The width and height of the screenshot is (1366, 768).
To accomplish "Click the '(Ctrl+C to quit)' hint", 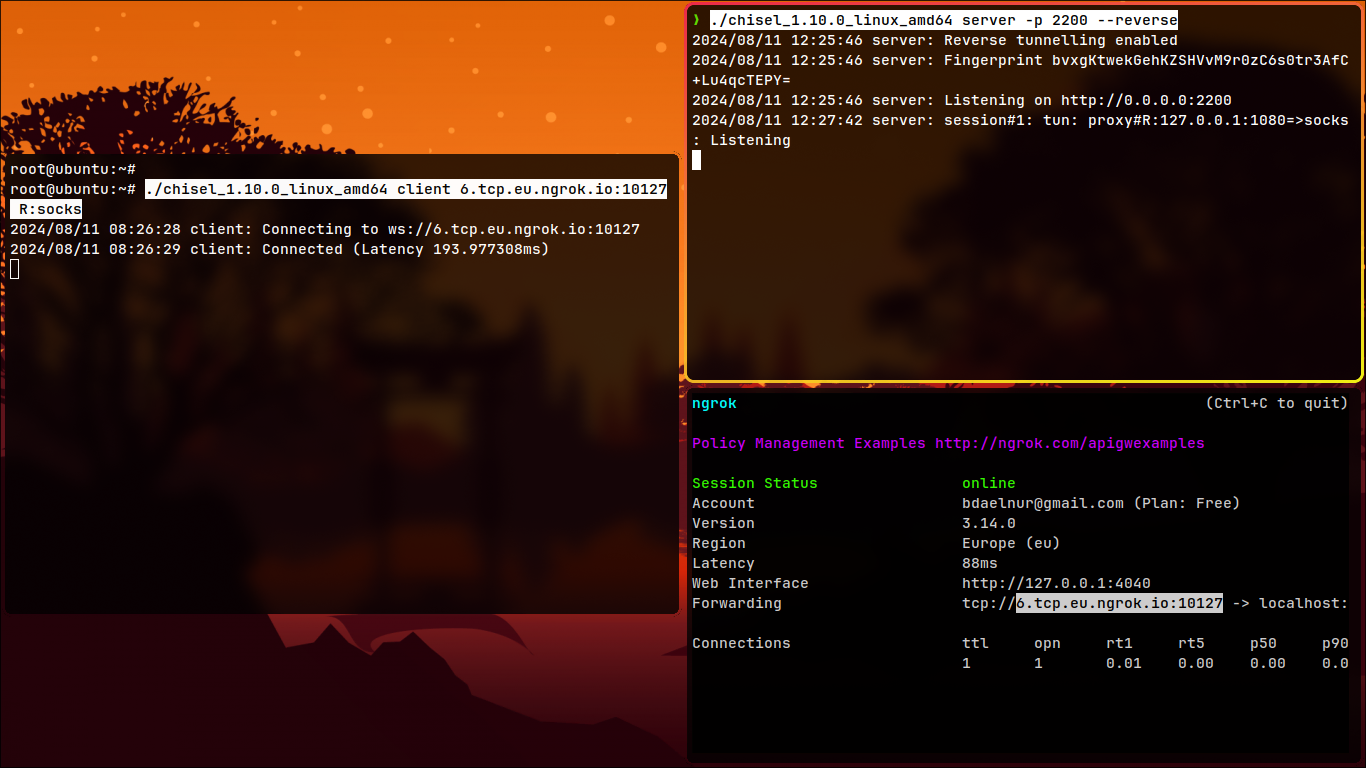I will pyautogui.click(x=1276, y=403).
